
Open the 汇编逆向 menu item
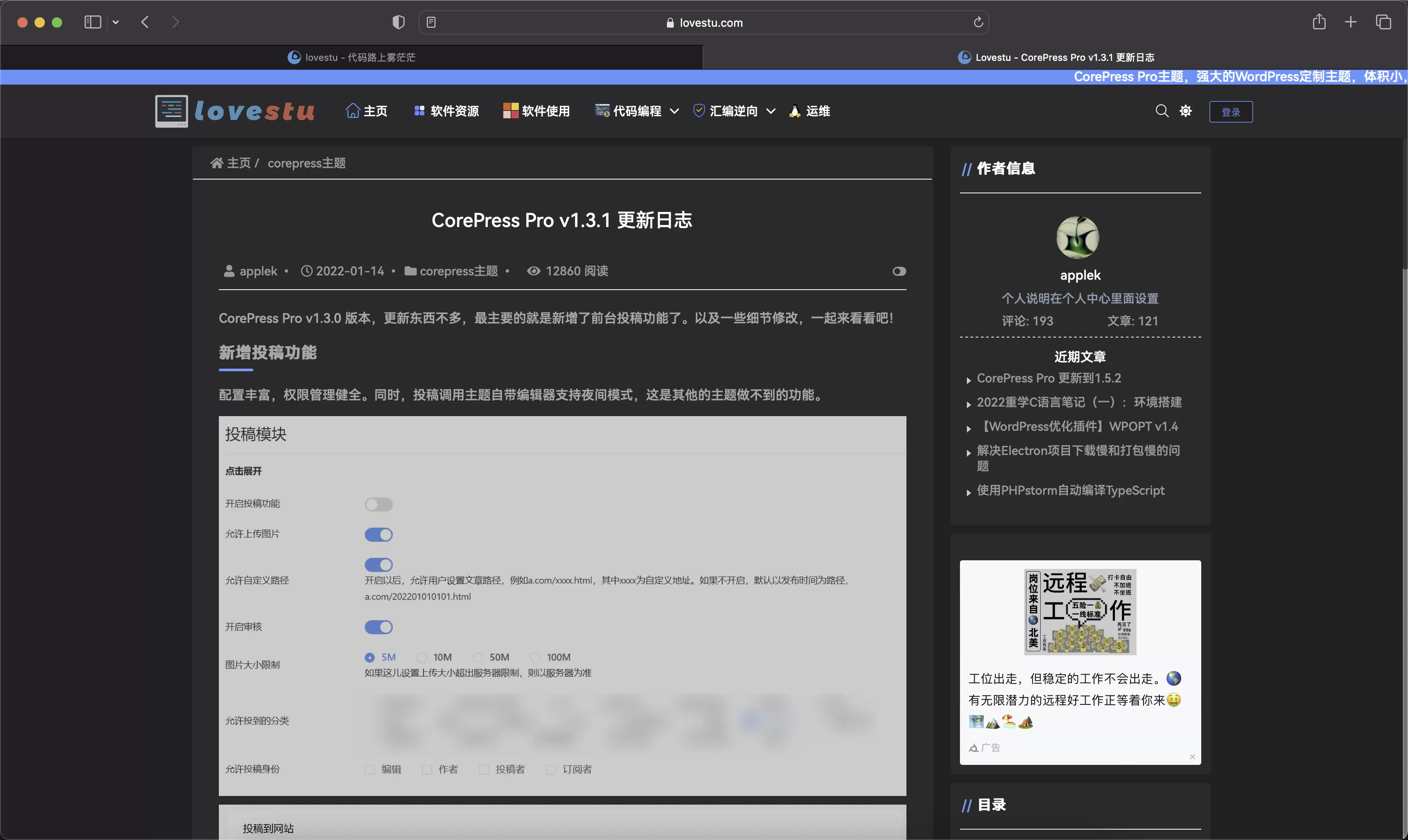(726, 111)
